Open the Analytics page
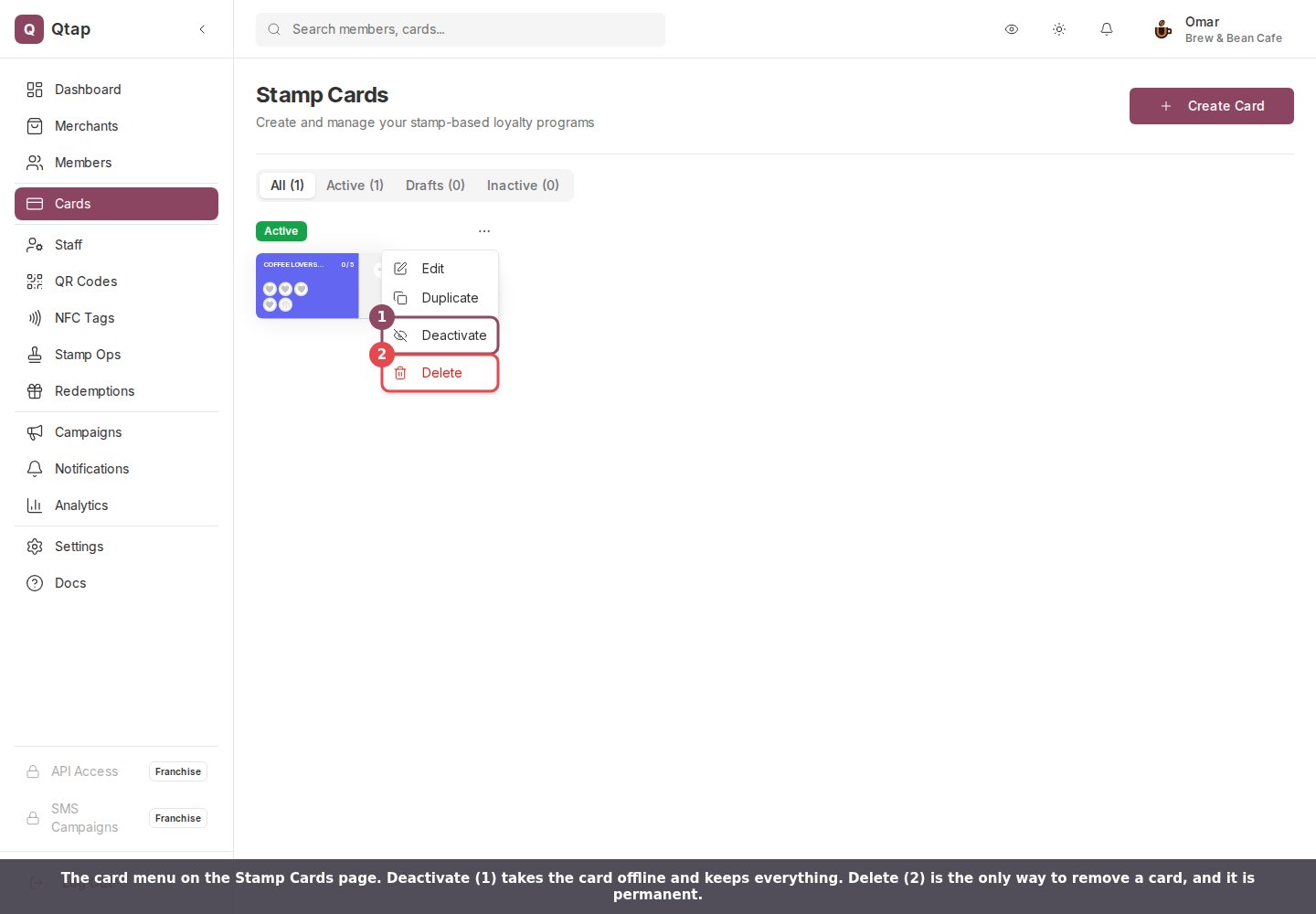Screen dimensions: 1316x914 tap(116, 505)
